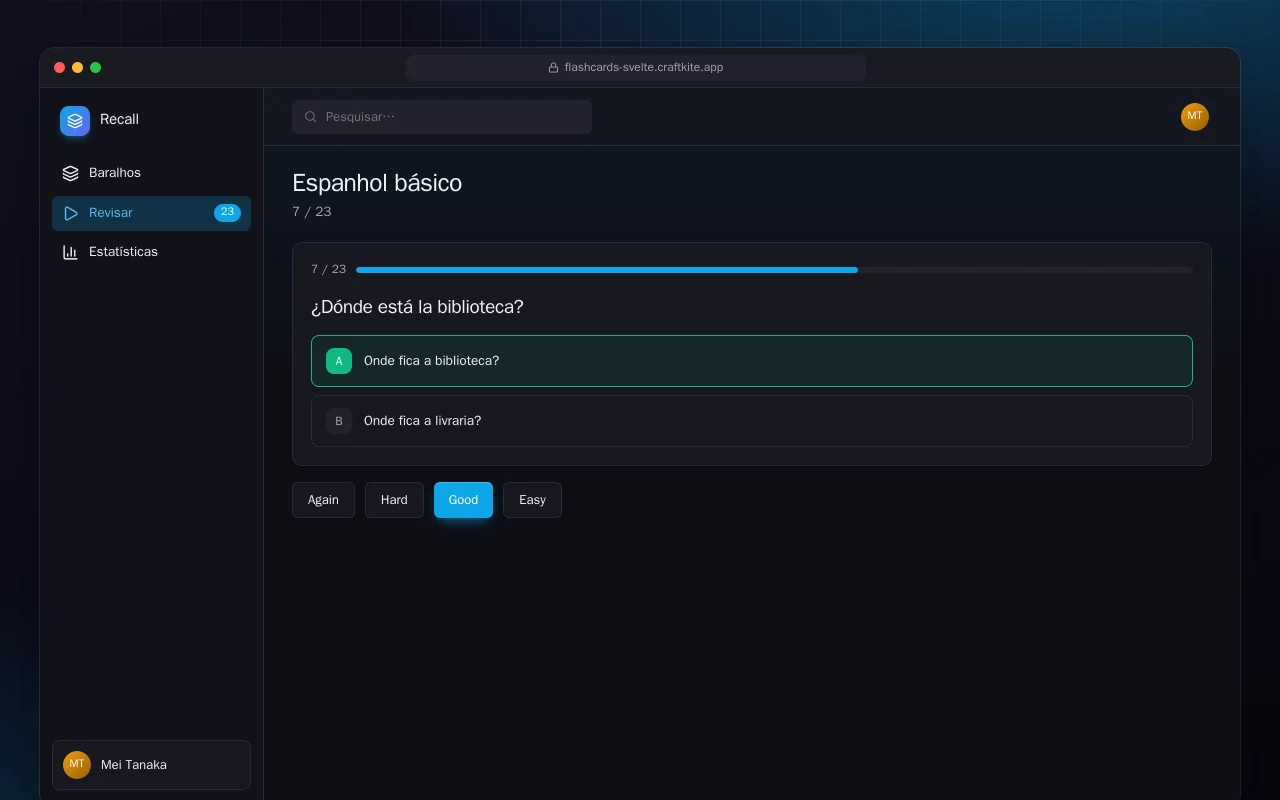Select answer 'Onde fica a biblioteca?'
This screenshot has width=1280, height=800.
(752, 361)
